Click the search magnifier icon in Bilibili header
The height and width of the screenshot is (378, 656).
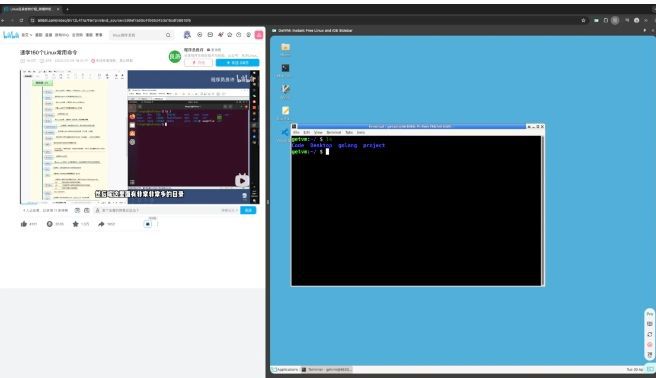click(x=168, y=35)
